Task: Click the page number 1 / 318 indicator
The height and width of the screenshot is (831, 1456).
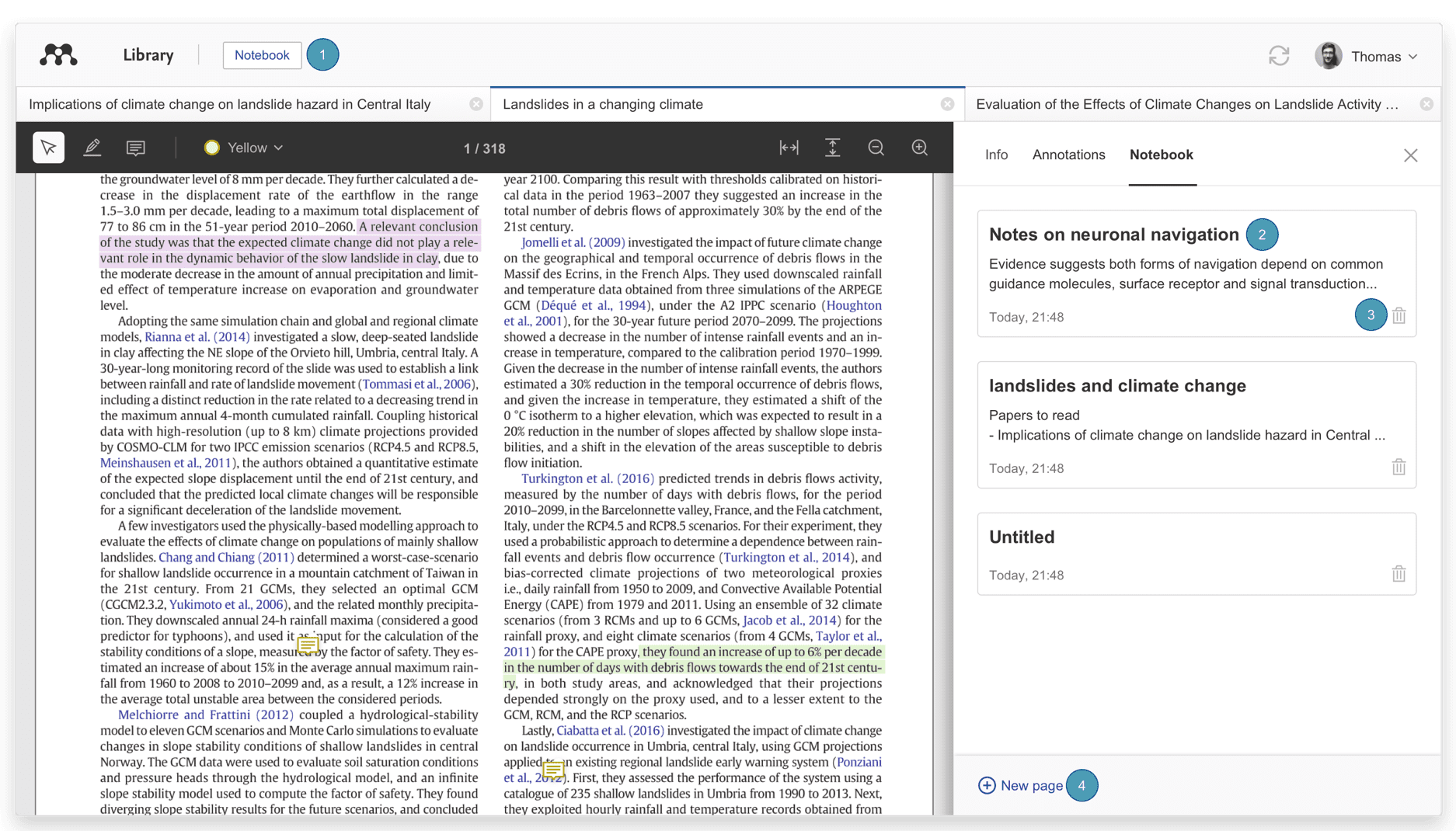Action: (484, 148)
